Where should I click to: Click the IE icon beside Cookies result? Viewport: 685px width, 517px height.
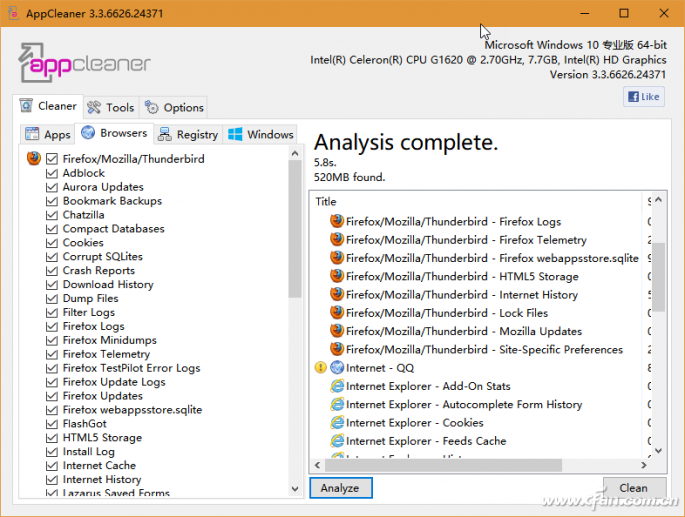[337, 423]
